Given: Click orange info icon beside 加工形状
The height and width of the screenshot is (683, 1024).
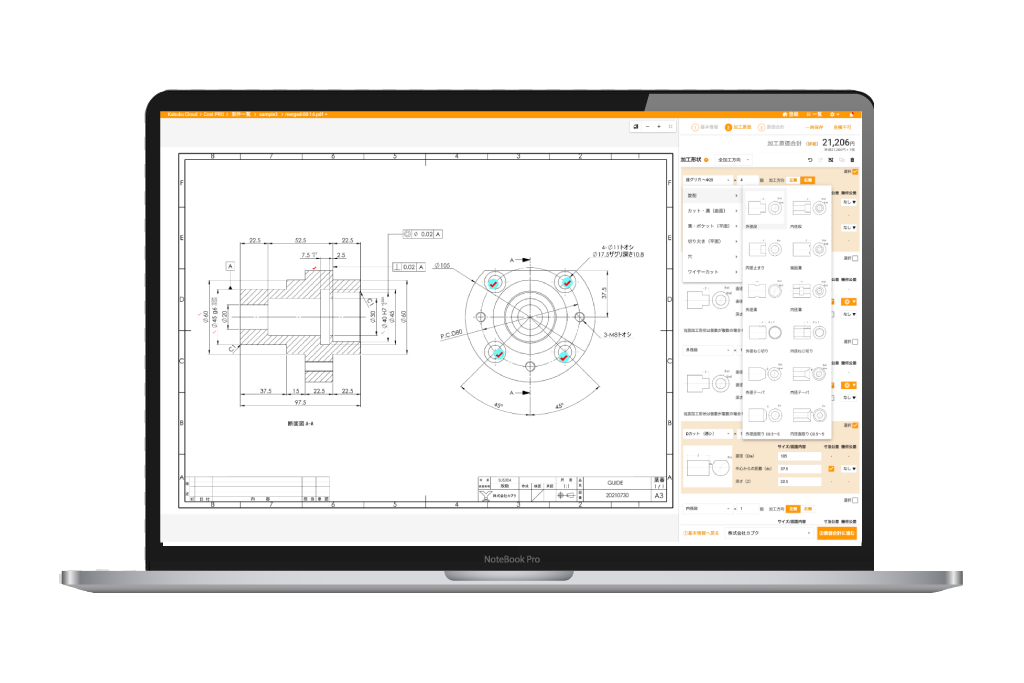Looking at the screenshot, I should coord(706,160).
